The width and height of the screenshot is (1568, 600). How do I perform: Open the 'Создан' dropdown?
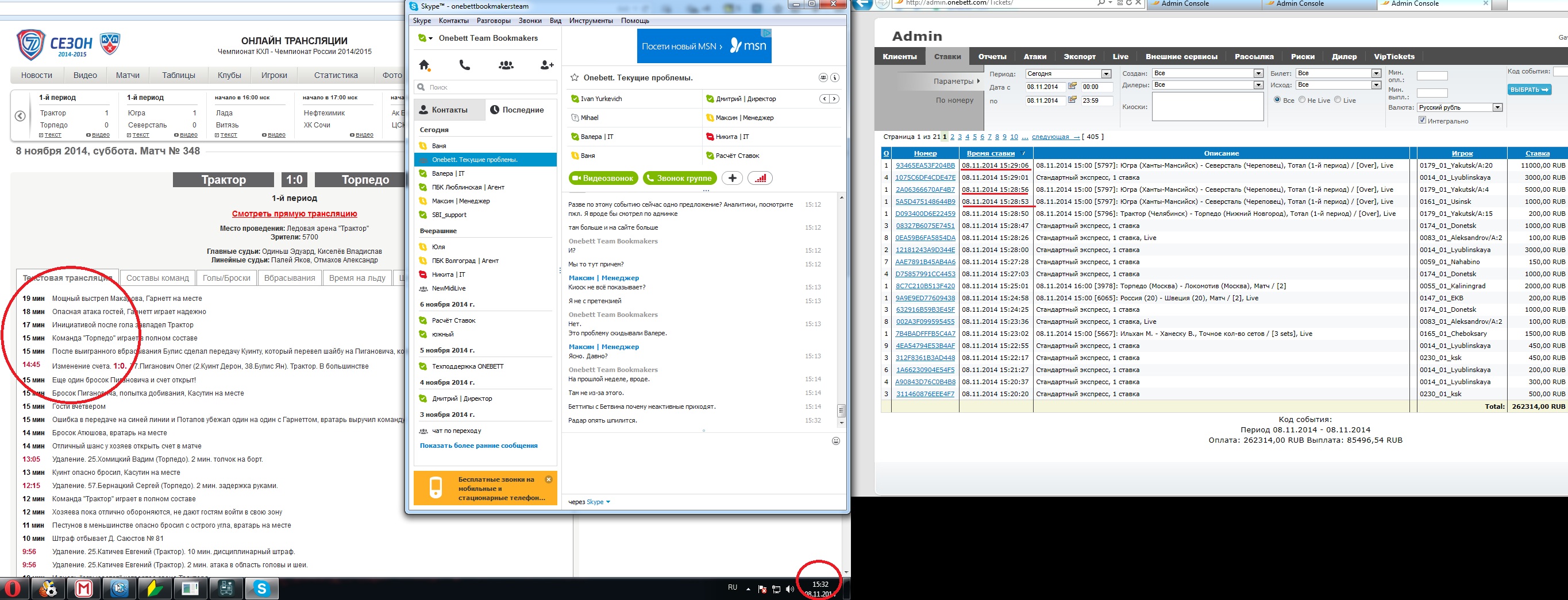tap(1208, 73)
